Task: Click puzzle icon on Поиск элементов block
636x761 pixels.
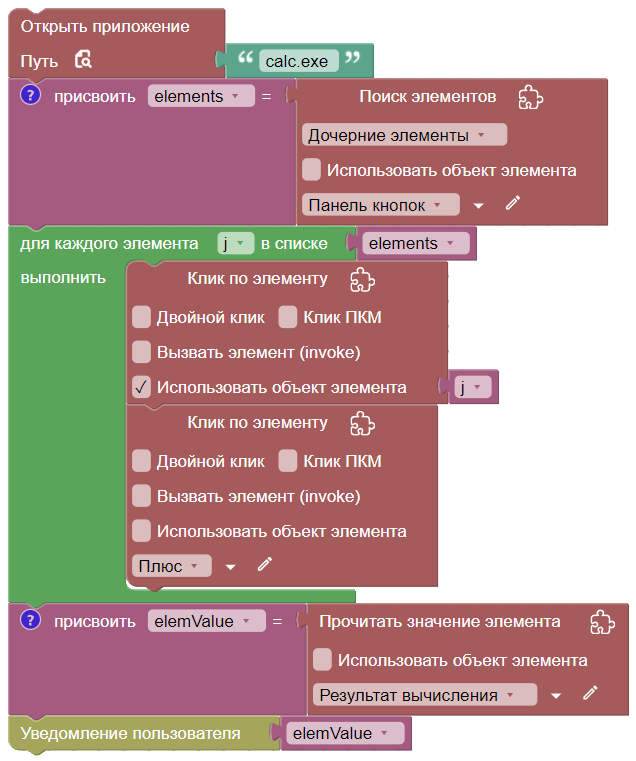Action: click(x=531, y=97)
